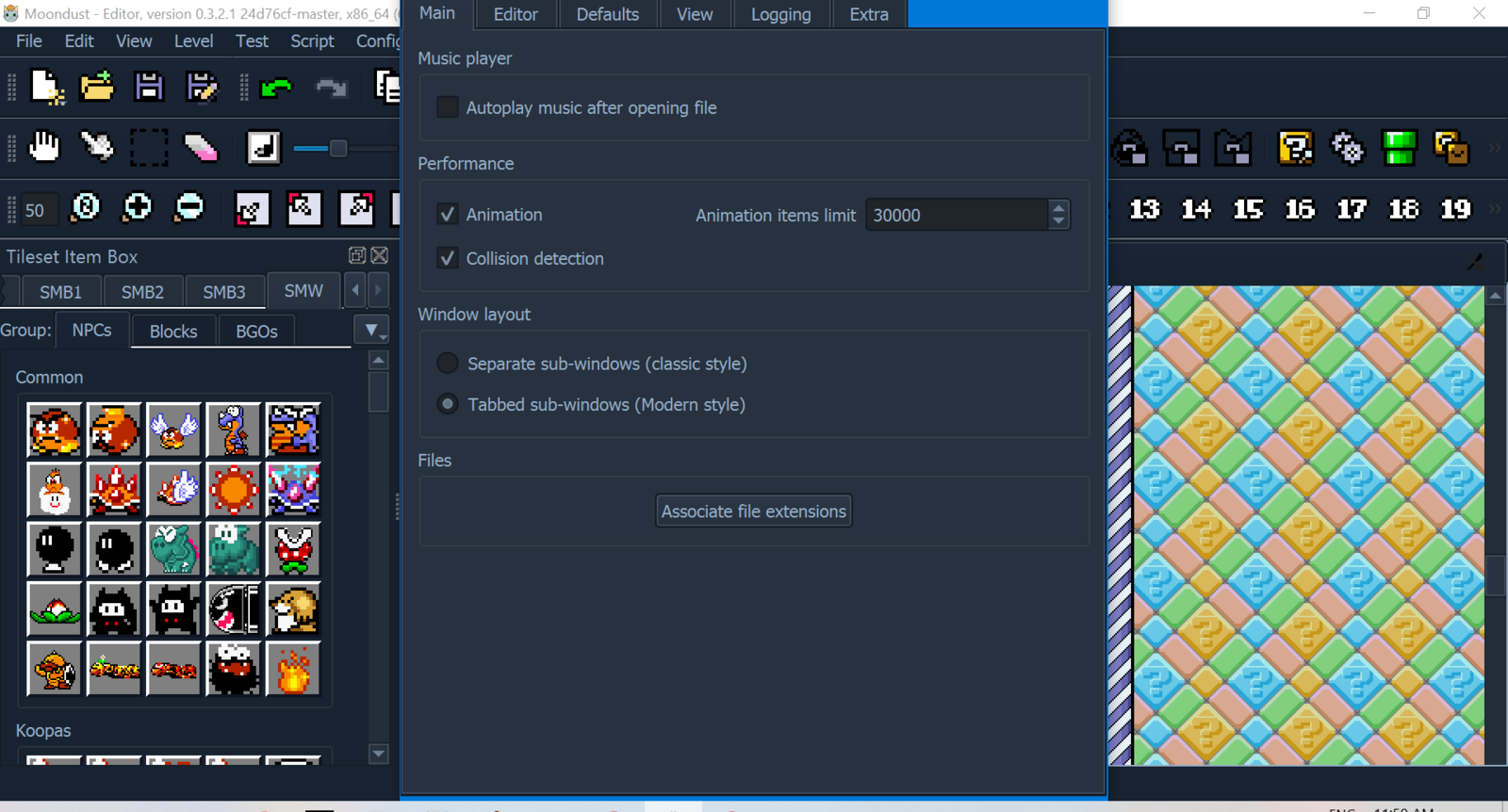Image resolution: width=1508 pixels, height=812 pixels.
Task: Select the orange sun NPC tile
Action: coord(234,490)
